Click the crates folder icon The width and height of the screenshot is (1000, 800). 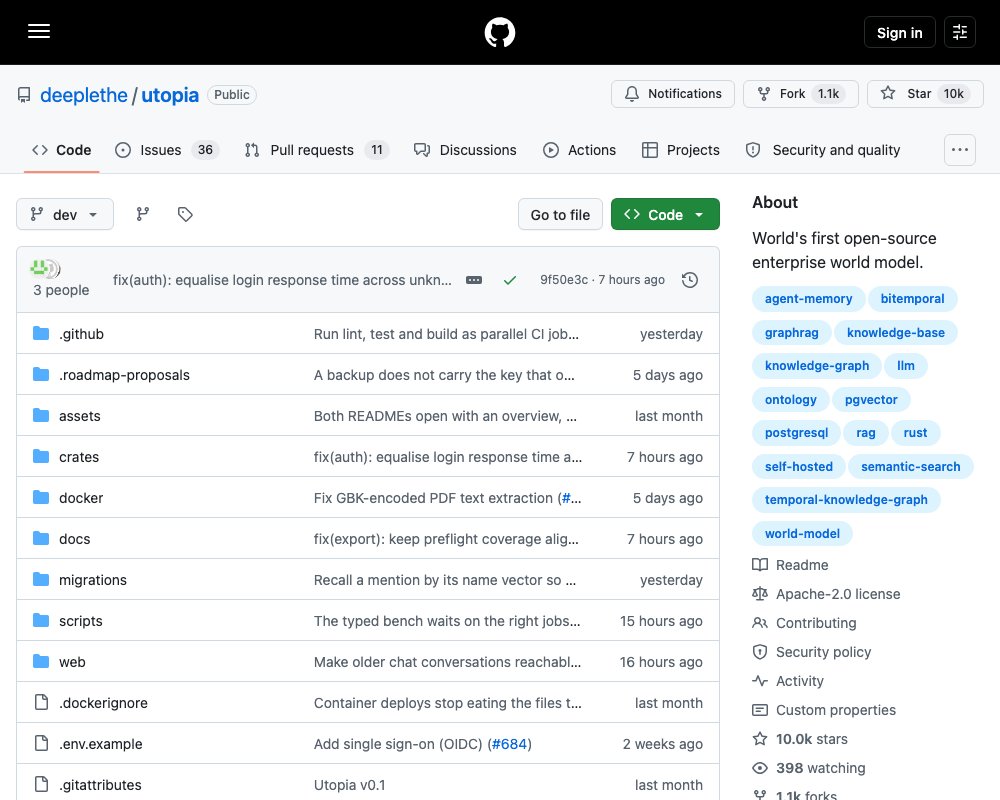41,456
